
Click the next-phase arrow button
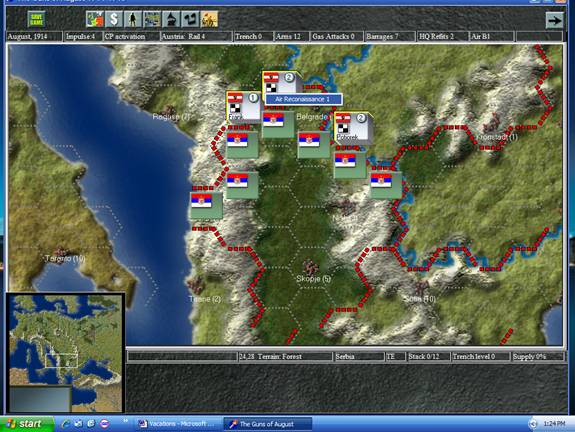click(x=554, y=20)
